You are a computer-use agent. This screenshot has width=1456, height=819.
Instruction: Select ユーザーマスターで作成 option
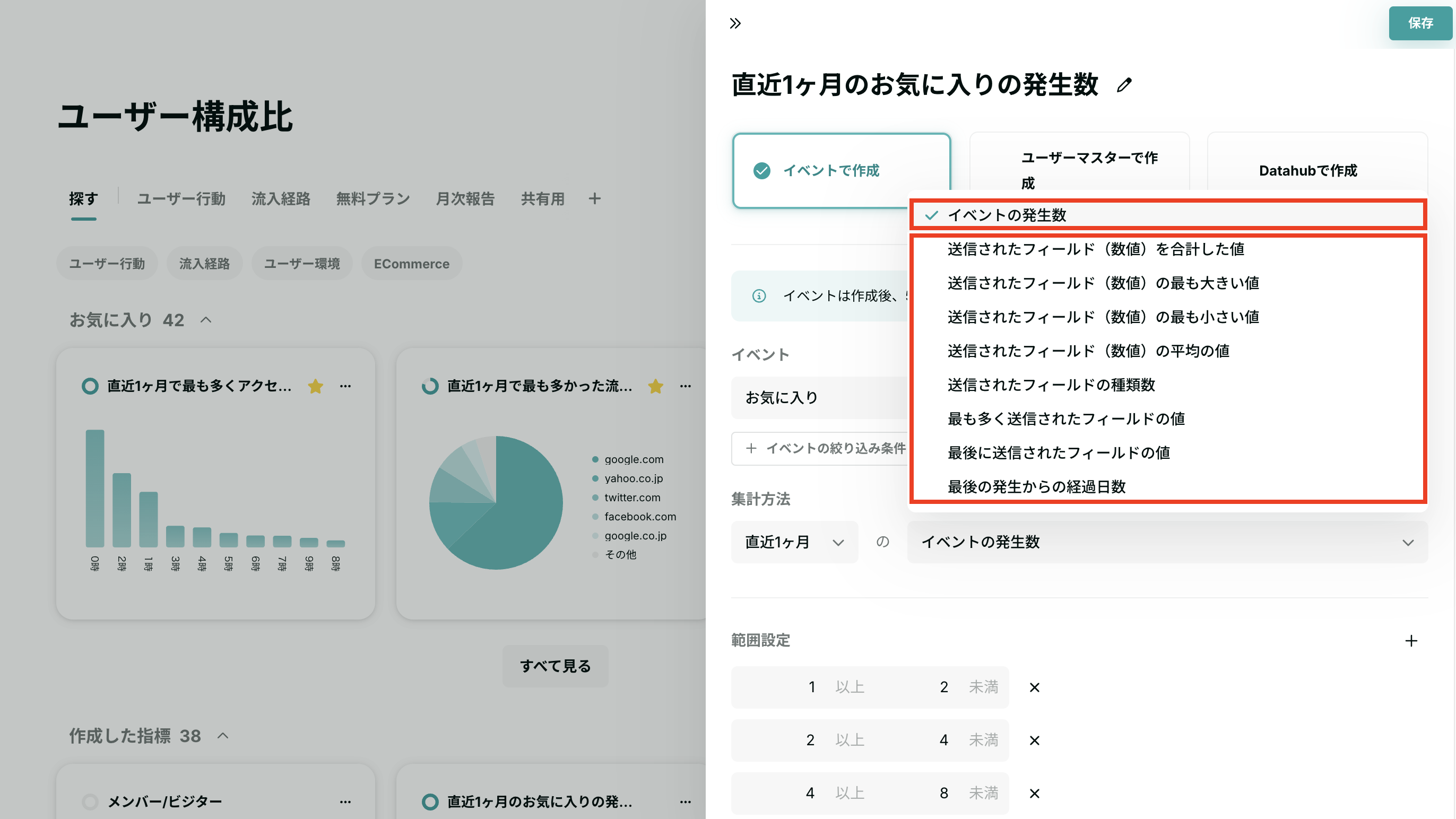(1079, 170)
